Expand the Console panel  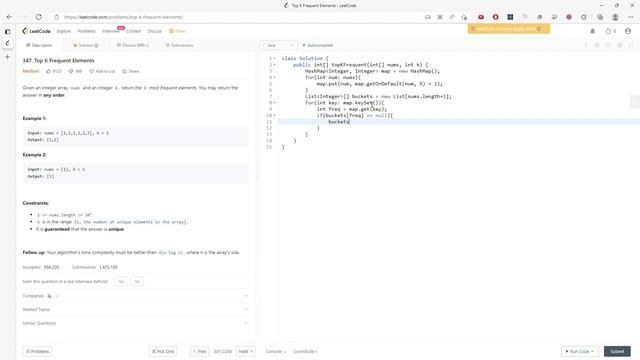(276, 351)
